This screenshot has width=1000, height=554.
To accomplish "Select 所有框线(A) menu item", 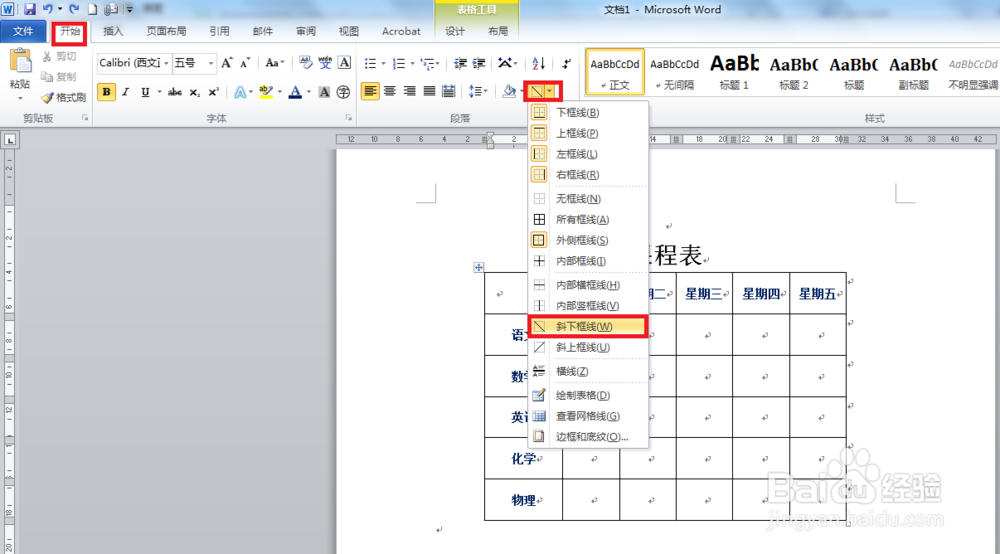I will 587,219.
